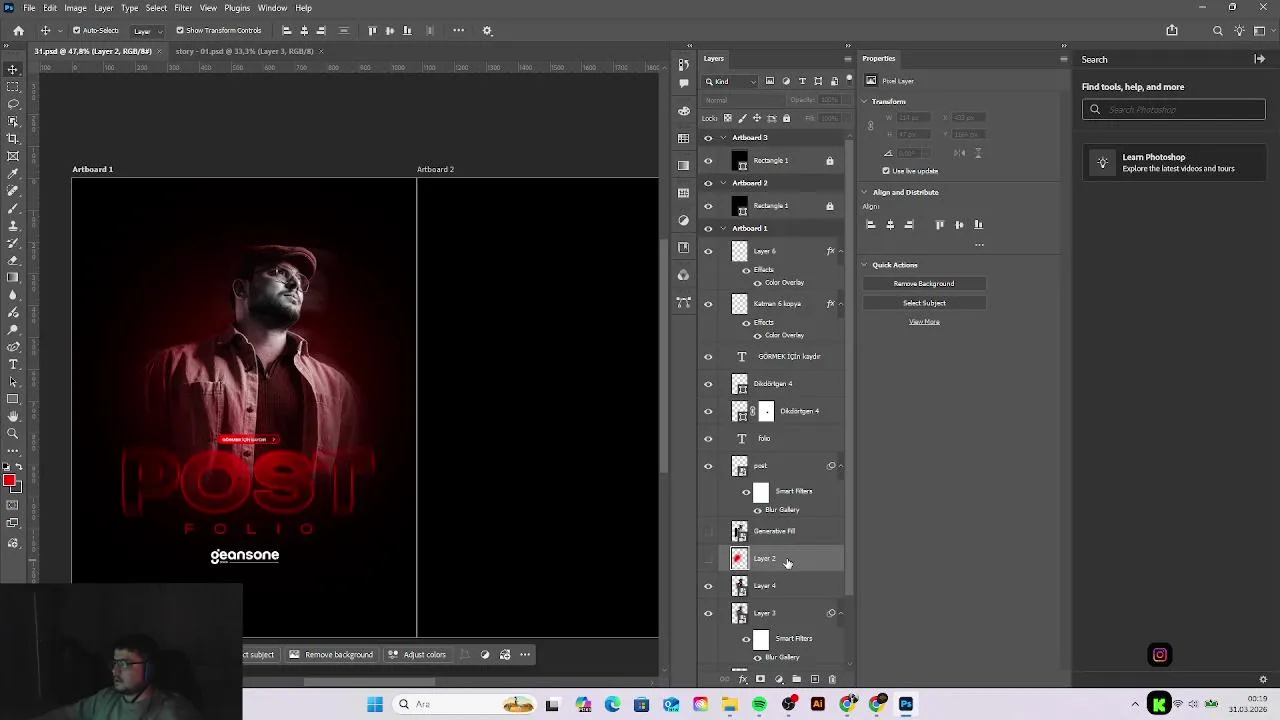Viewport: 1280px width, 720px height.
Task: Open the Image menu
Action: click(x=75, y=8)
